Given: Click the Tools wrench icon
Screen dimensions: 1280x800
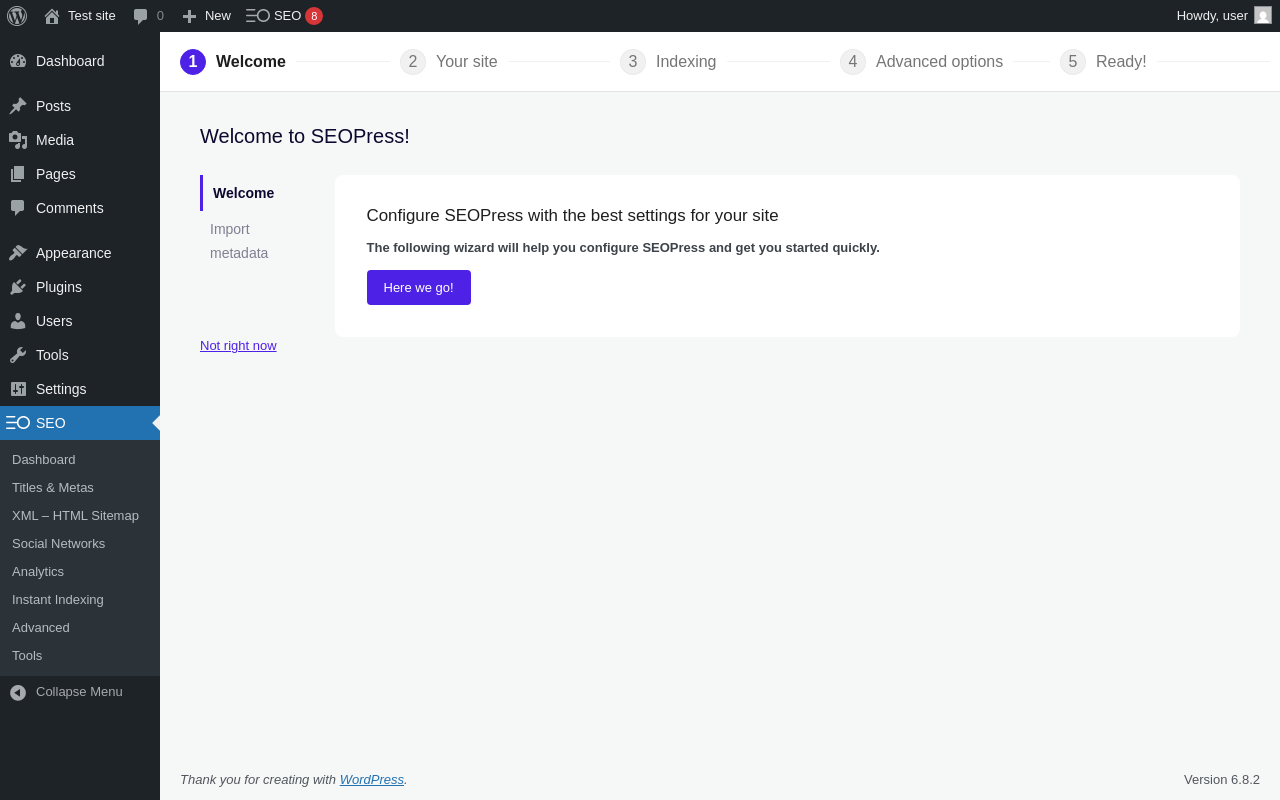Looking at the screenshot, I should point(18,355).
